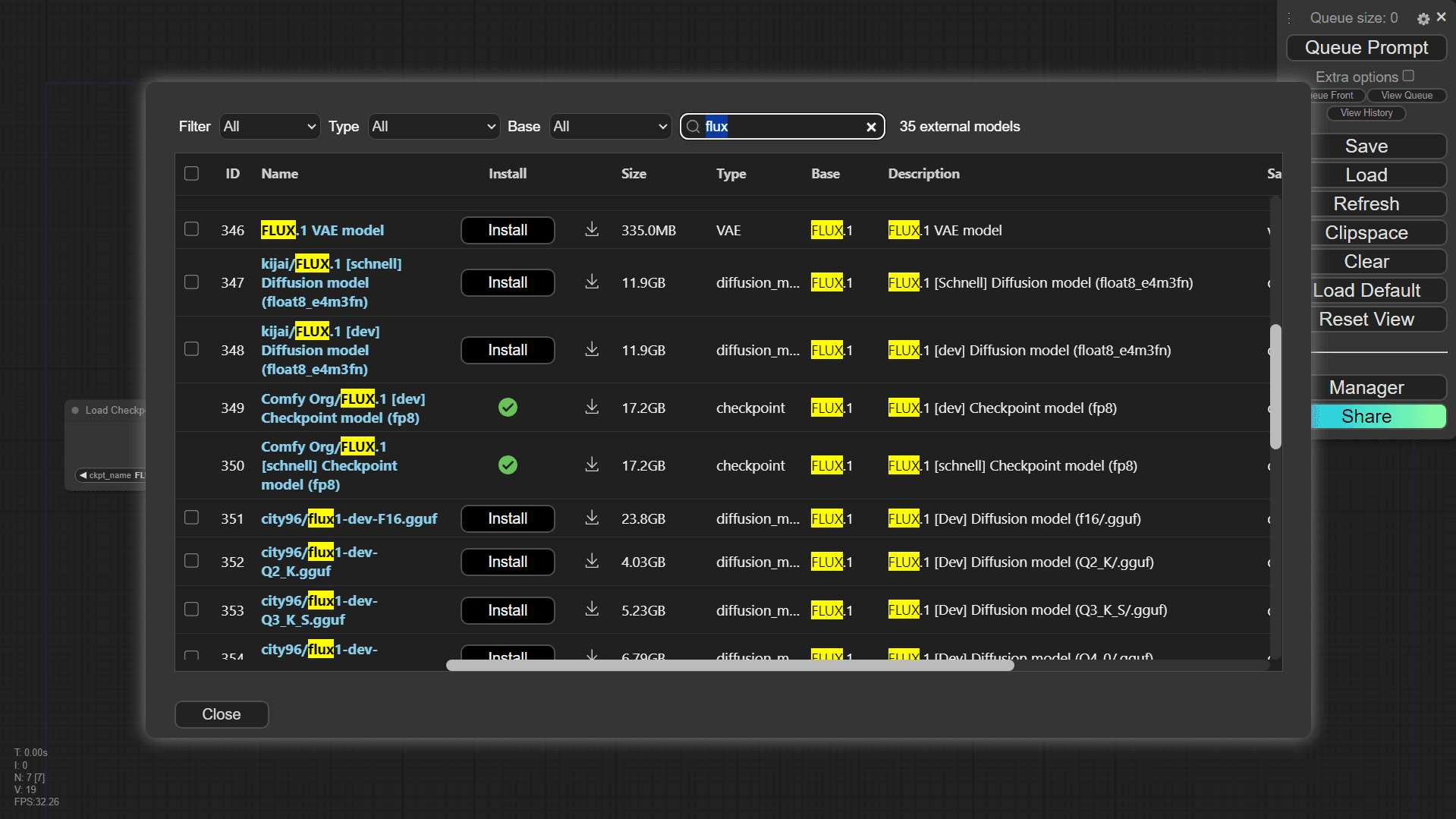Image resolution: width=1456 pixels, height=819 pixels.
Task: Click the Queue Prompt button
Action: (x=1366, y=47)
